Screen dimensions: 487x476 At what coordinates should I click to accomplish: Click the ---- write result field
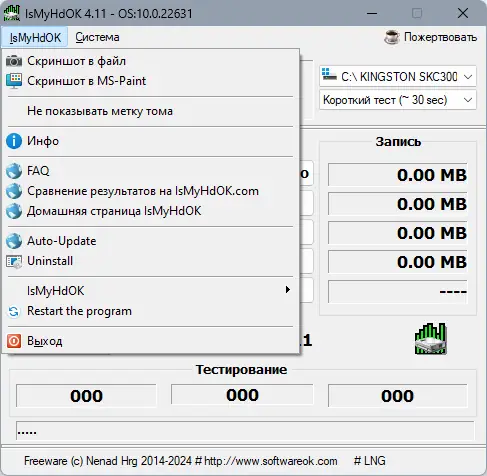[x=398, y=292]
